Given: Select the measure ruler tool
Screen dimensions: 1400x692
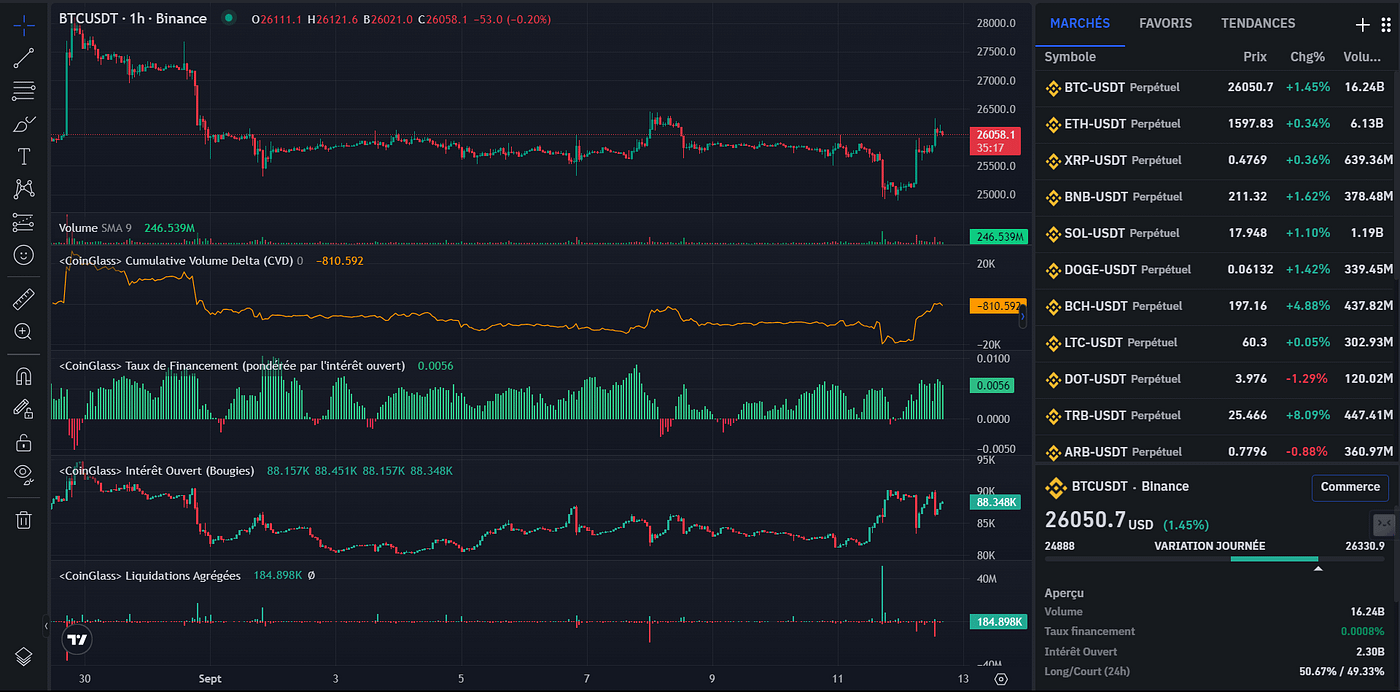Looking at the screenshot, I should pos(24,298).
